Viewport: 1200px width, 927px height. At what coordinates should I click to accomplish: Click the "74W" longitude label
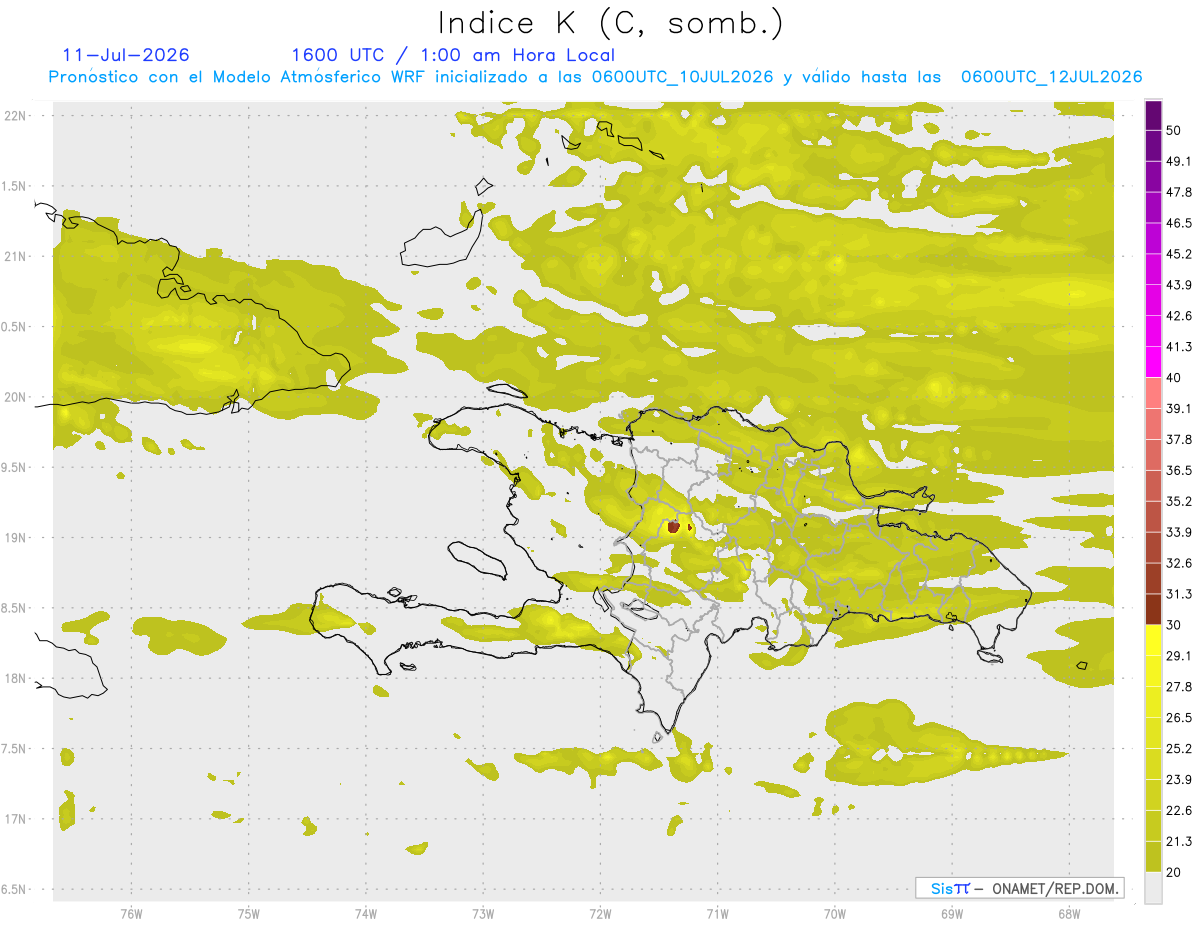pyautogui.click(x=366, y=914)
